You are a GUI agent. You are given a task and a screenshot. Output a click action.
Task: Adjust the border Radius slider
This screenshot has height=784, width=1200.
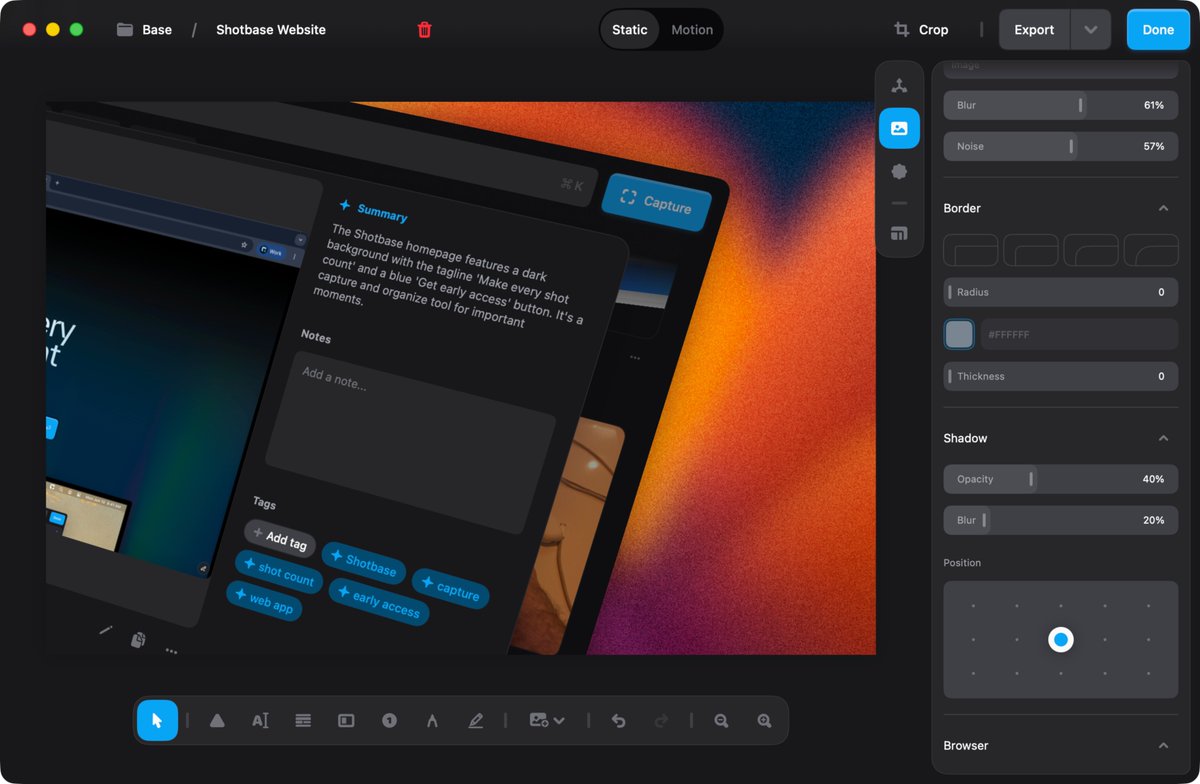tap(1061, 292)
